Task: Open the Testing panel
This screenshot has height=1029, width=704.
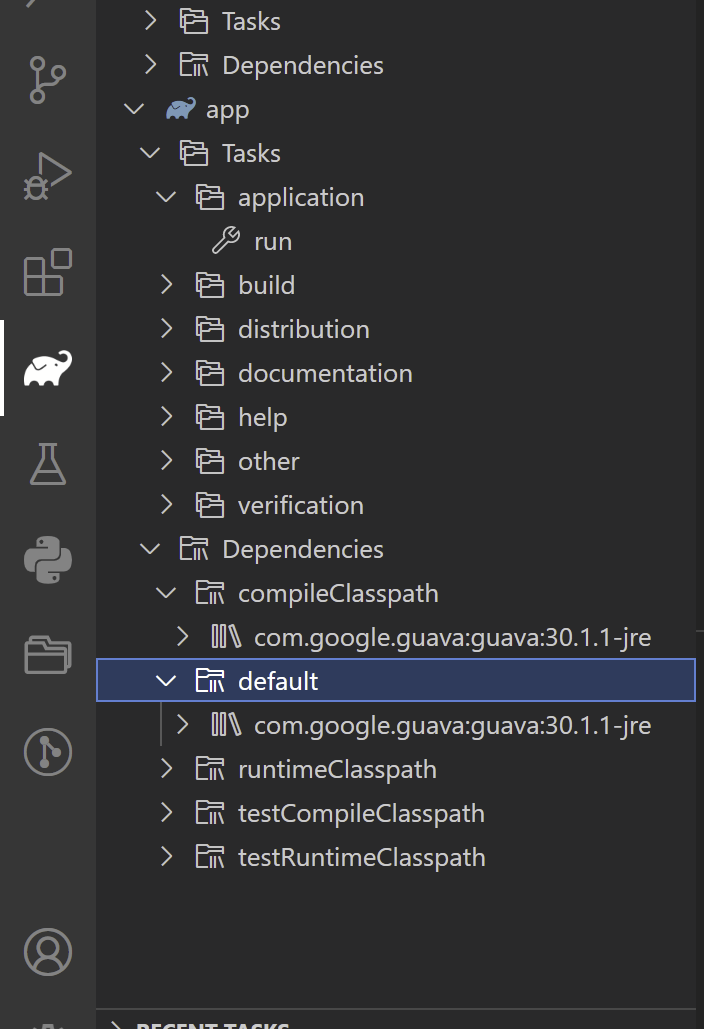Action: coord(47,464)
